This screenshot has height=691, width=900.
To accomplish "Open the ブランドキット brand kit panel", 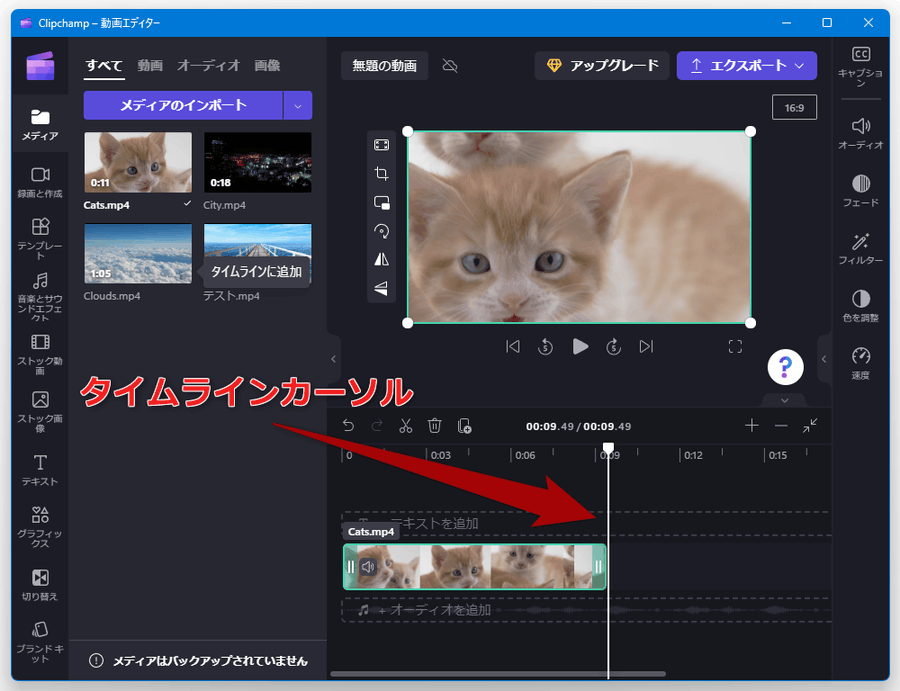I will (x=40, y=642).
